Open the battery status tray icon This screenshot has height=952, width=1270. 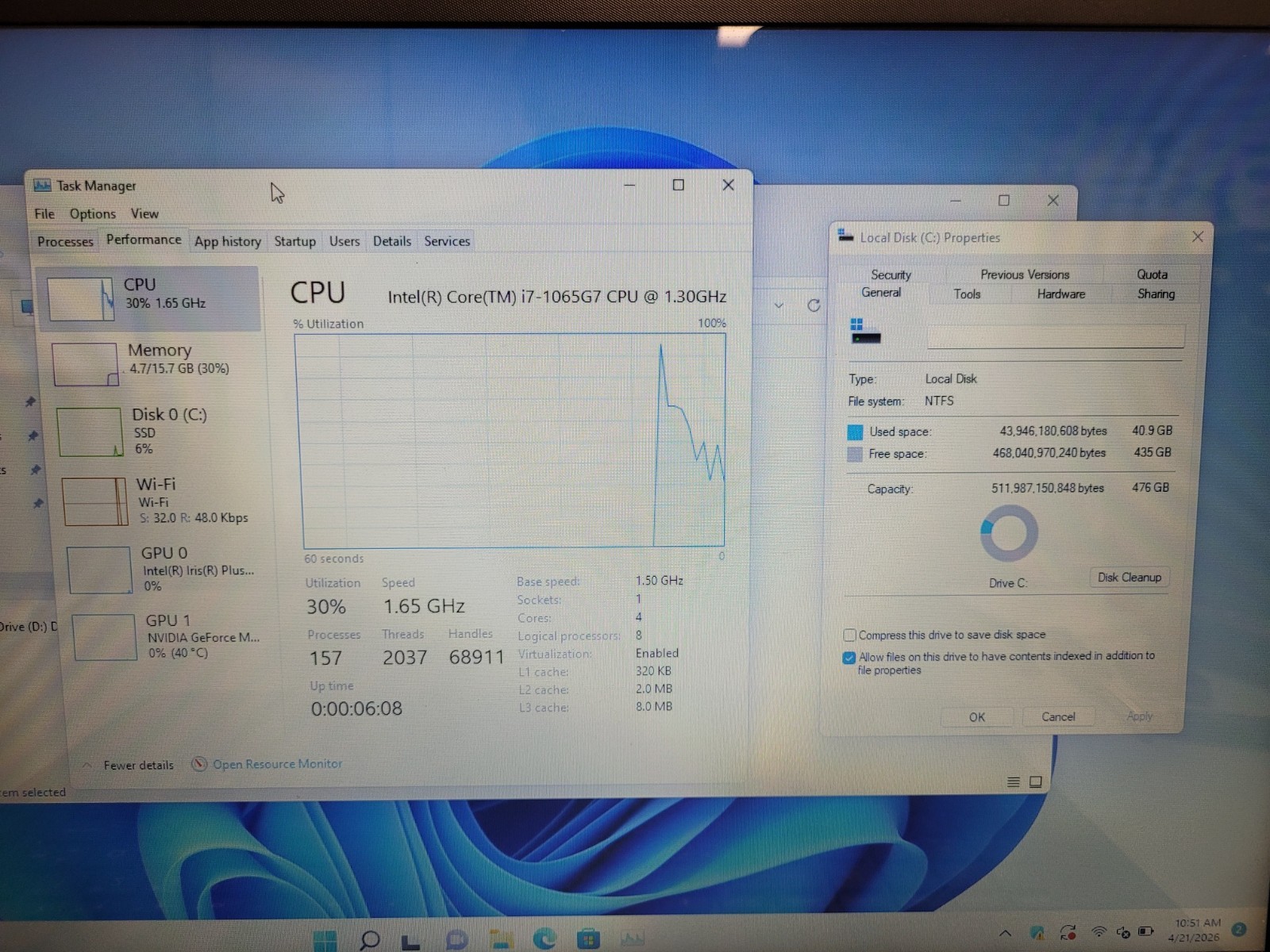tap(1145, 931)
